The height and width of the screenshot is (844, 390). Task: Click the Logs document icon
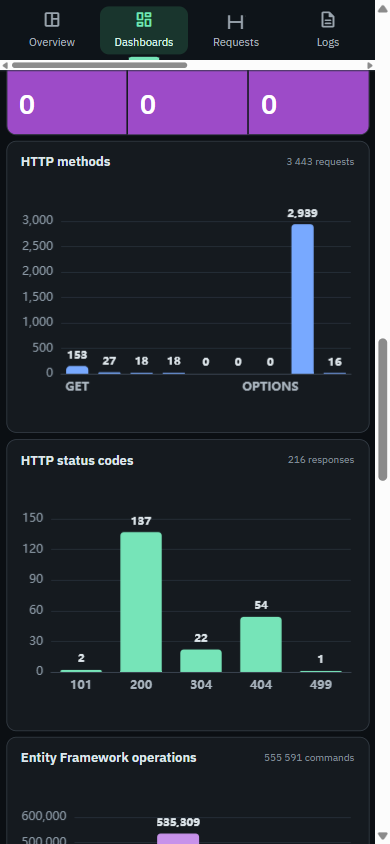(x=328, y=20)
